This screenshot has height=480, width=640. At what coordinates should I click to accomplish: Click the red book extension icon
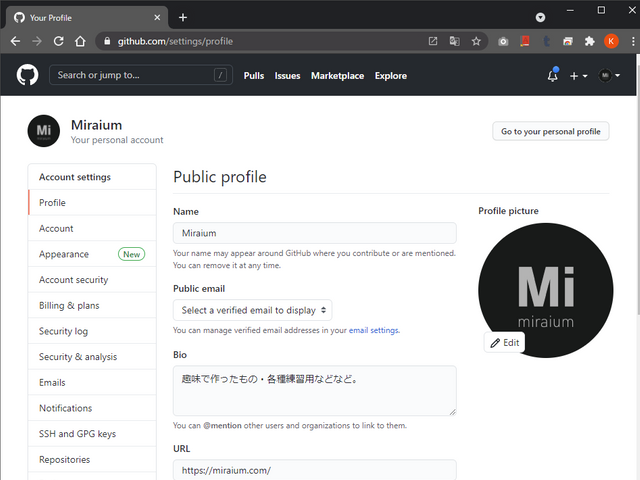pos(525,41)
